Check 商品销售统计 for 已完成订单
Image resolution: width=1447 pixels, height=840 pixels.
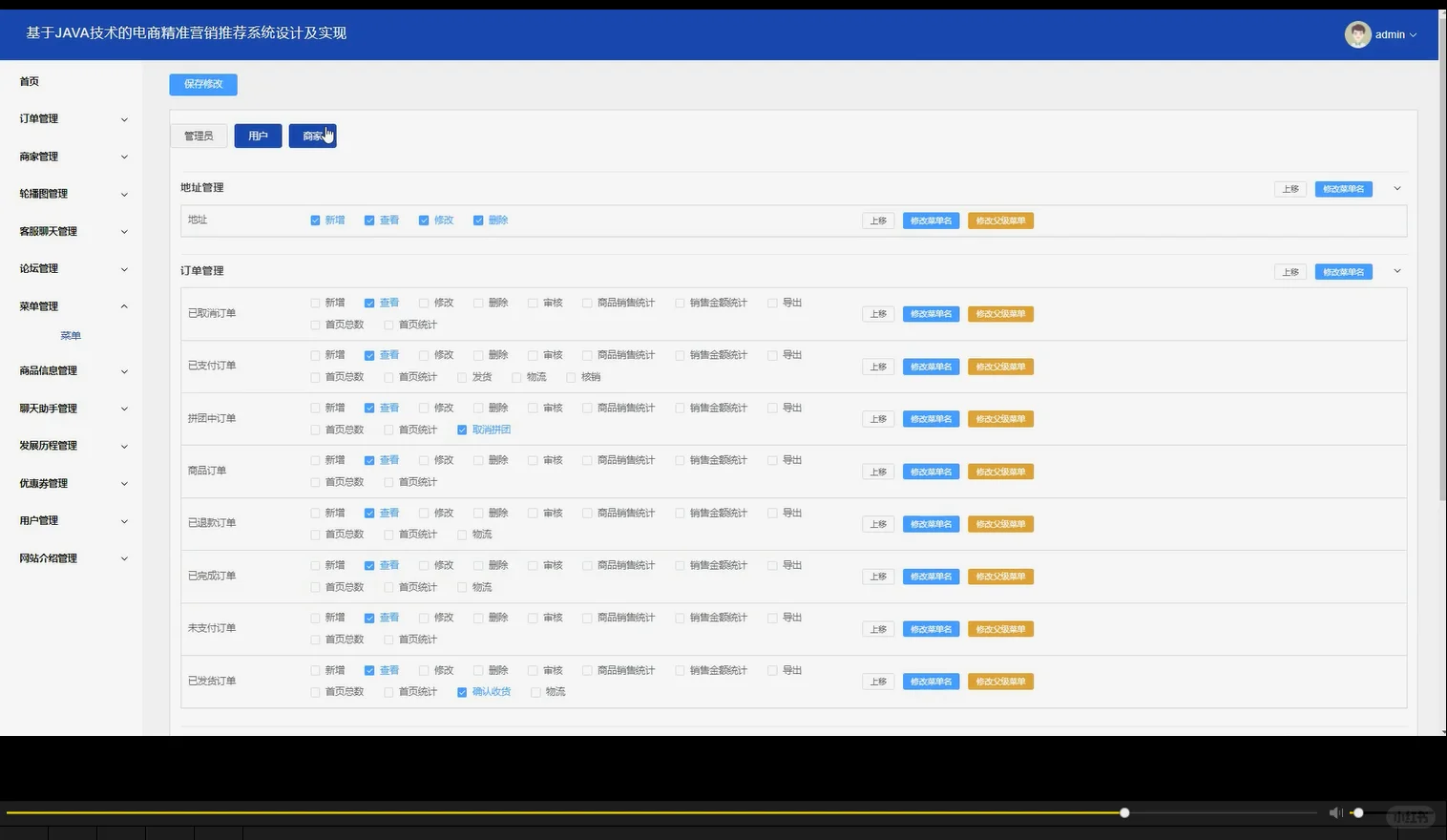click(x=587, y=565)
